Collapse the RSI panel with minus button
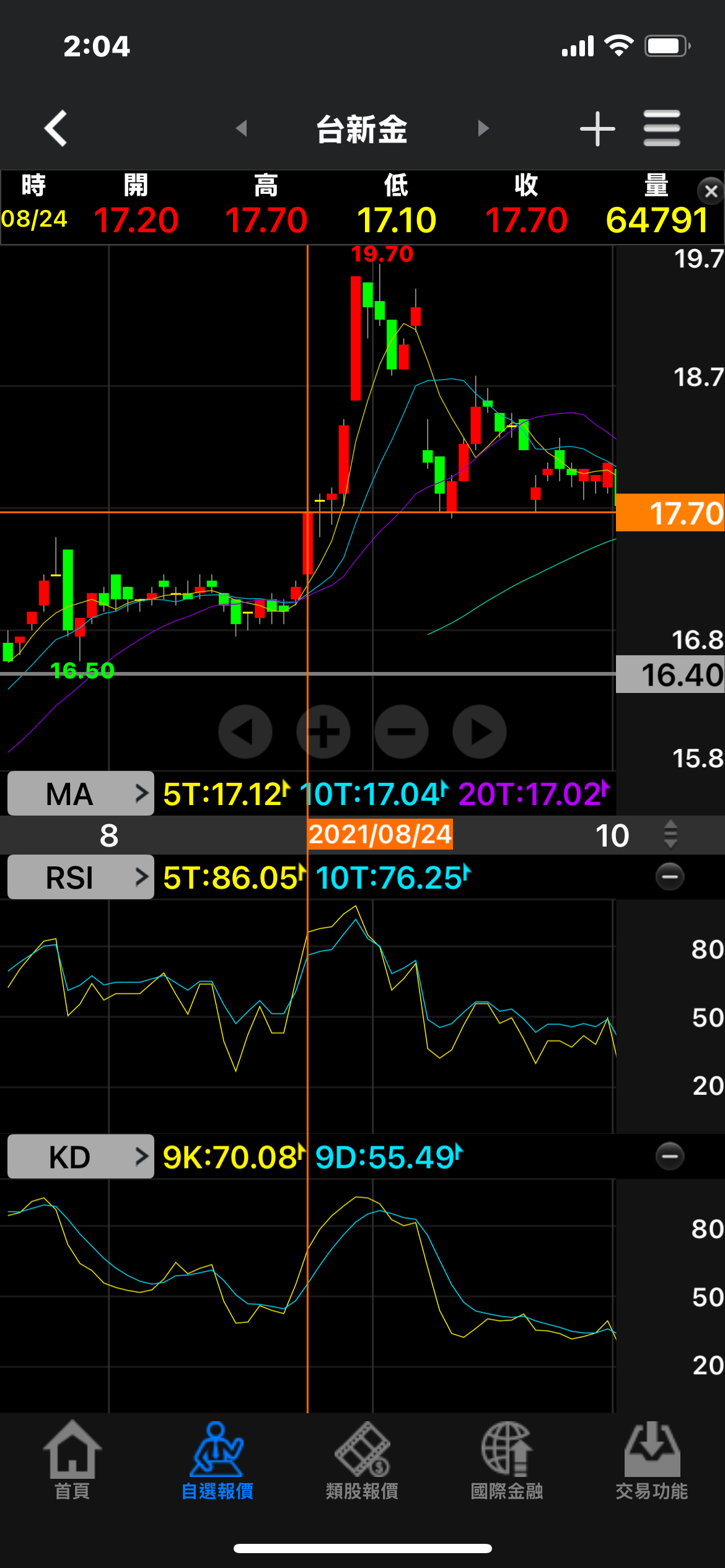 pos(670,876)
